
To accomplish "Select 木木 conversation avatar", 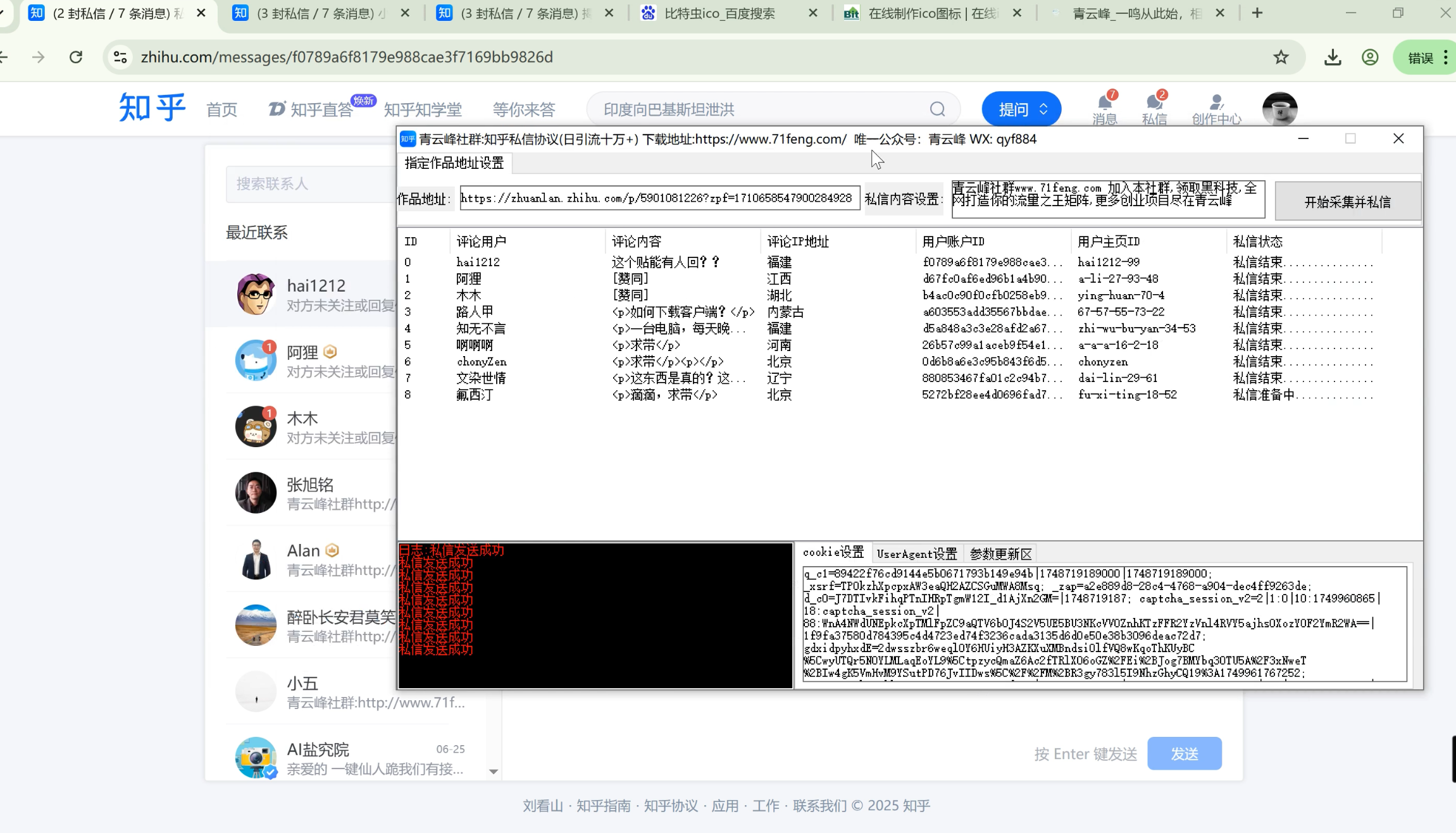I will coord(256,427).
